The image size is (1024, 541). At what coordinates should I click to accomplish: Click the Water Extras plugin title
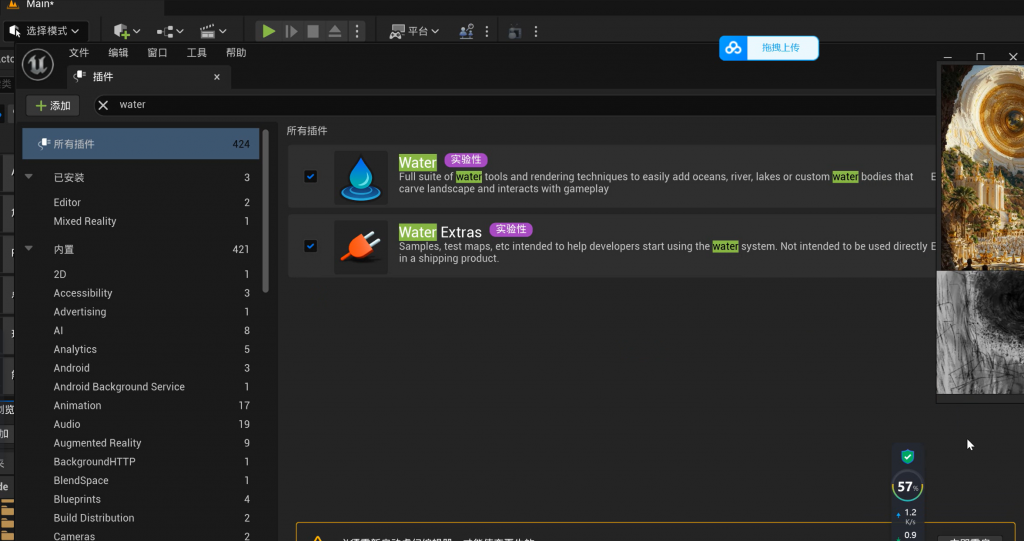[x=440, y=232]
